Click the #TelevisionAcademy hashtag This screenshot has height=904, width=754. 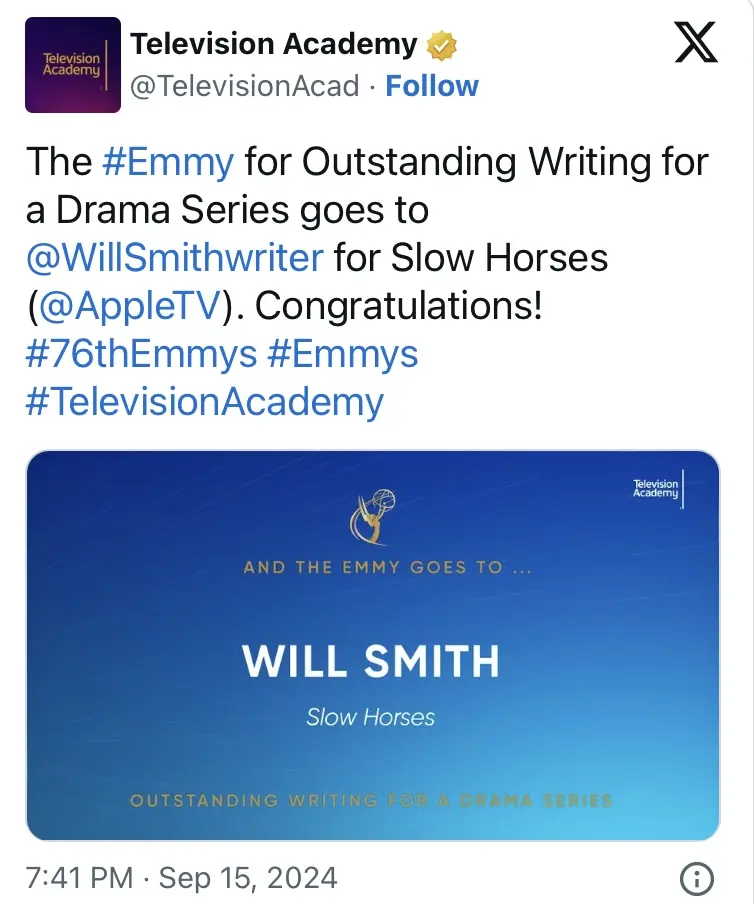pos(205,402)
